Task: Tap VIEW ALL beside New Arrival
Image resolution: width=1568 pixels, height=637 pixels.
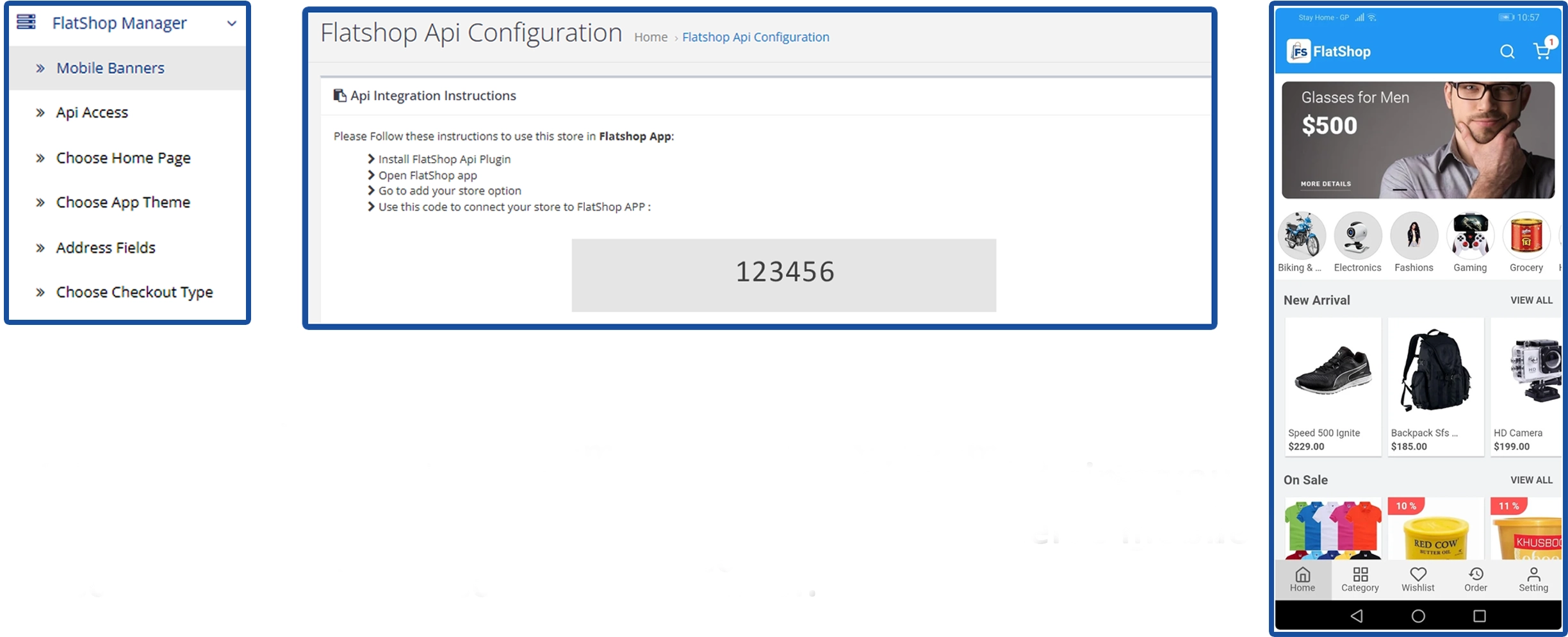Action: pos(1531,301)
